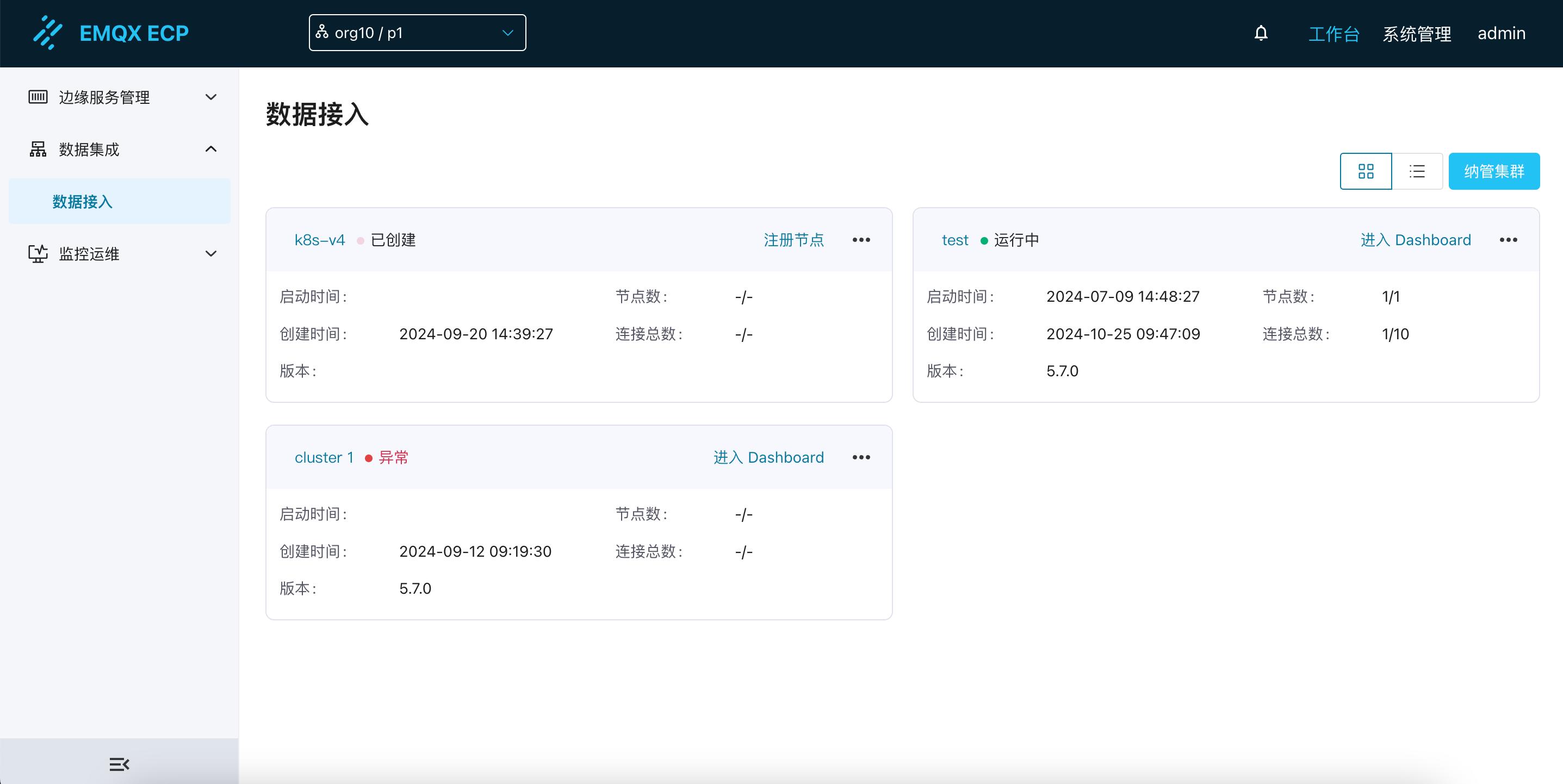1563x784 pixels.
Task: Switch to list view
Action: tap(1417, 171)
